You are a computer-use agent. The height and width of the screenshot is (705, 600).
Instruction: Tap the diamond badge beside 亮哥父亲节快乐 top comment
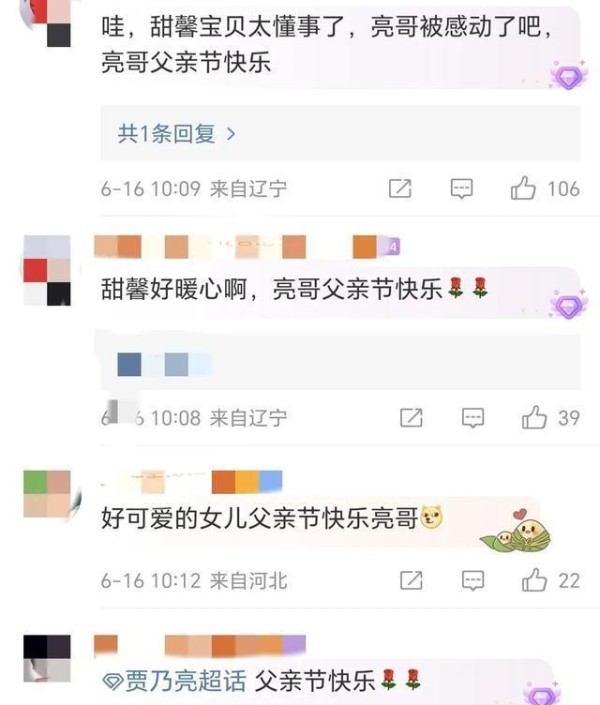(569, 75)
